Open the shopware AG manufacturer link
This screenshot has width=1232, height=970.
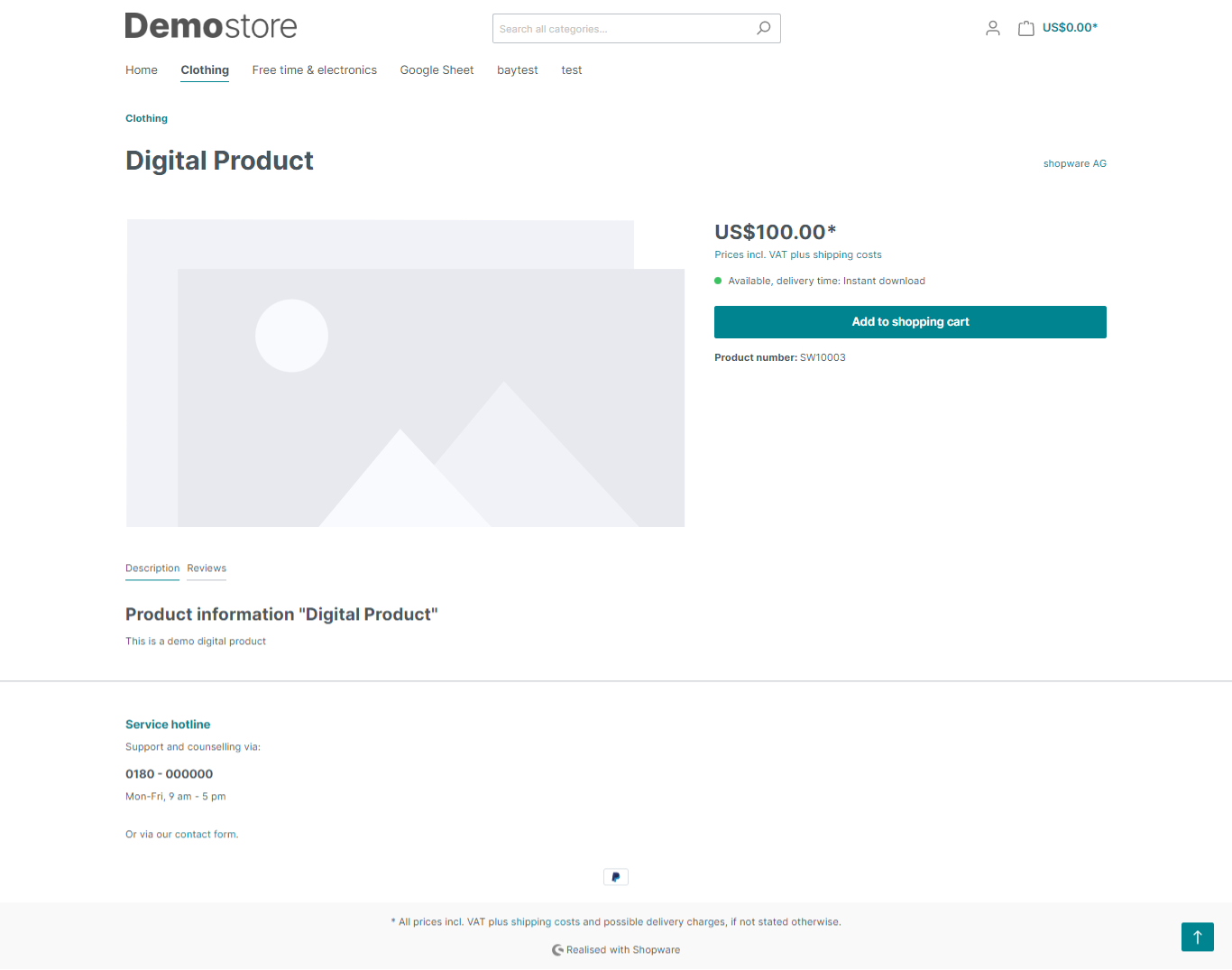point(1074,163)
